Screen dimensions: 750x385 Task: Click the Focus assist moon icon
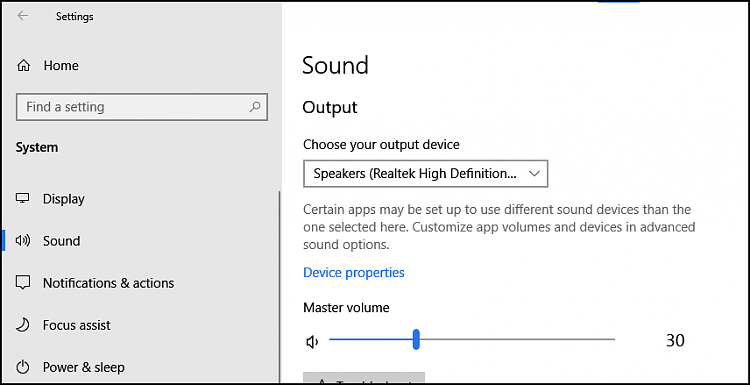tap(23, 325)
